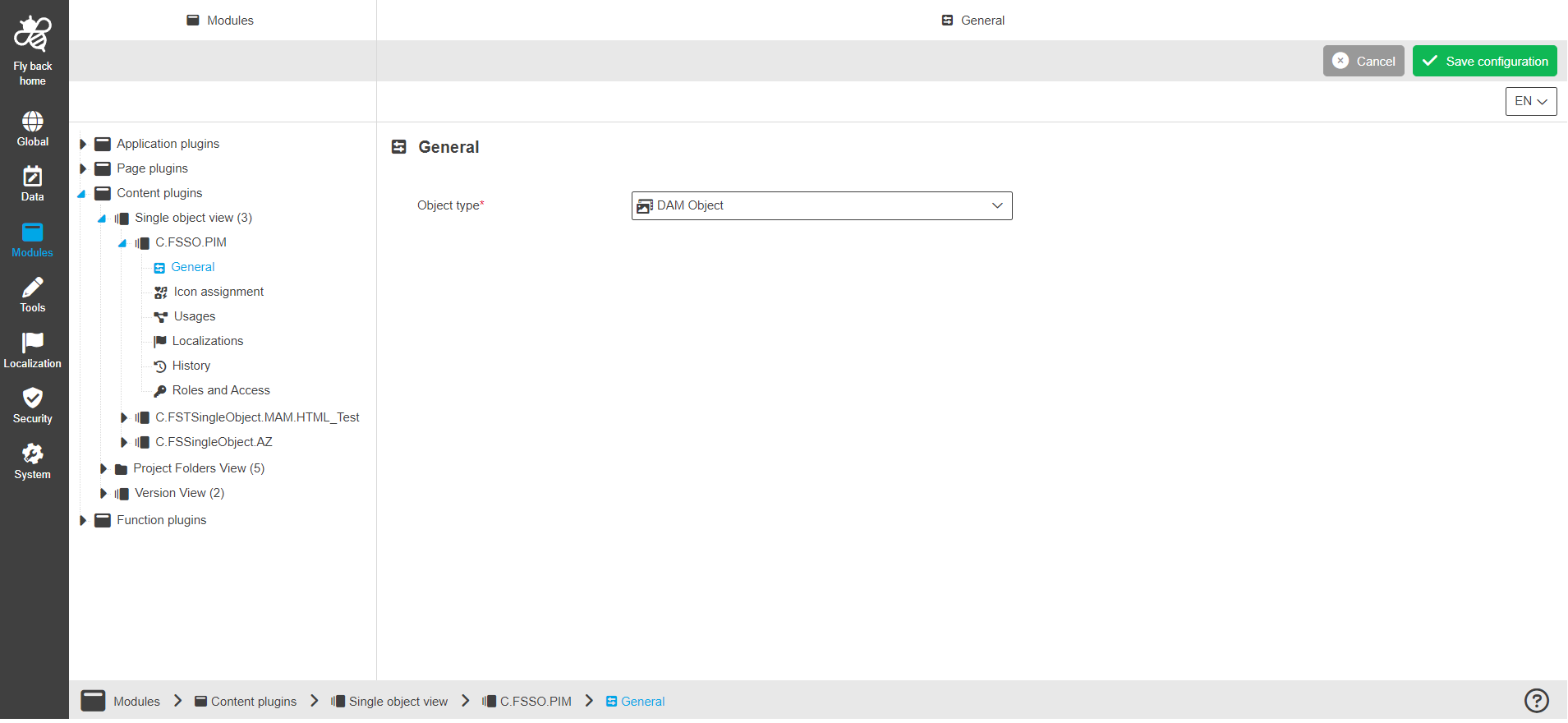Expand C.FSTSingleObject.MAM.HTML_Test node
This screenshot has height=723, width=1568.
pos(124,418)
